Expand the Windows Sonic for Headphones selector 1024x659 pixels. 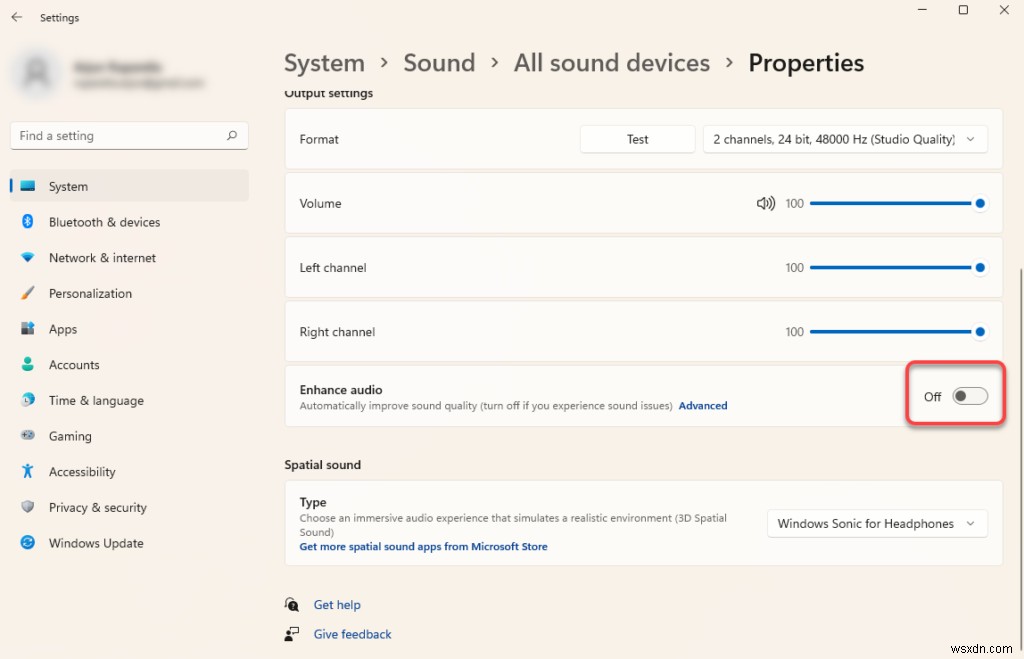click(x=876, y=523)
